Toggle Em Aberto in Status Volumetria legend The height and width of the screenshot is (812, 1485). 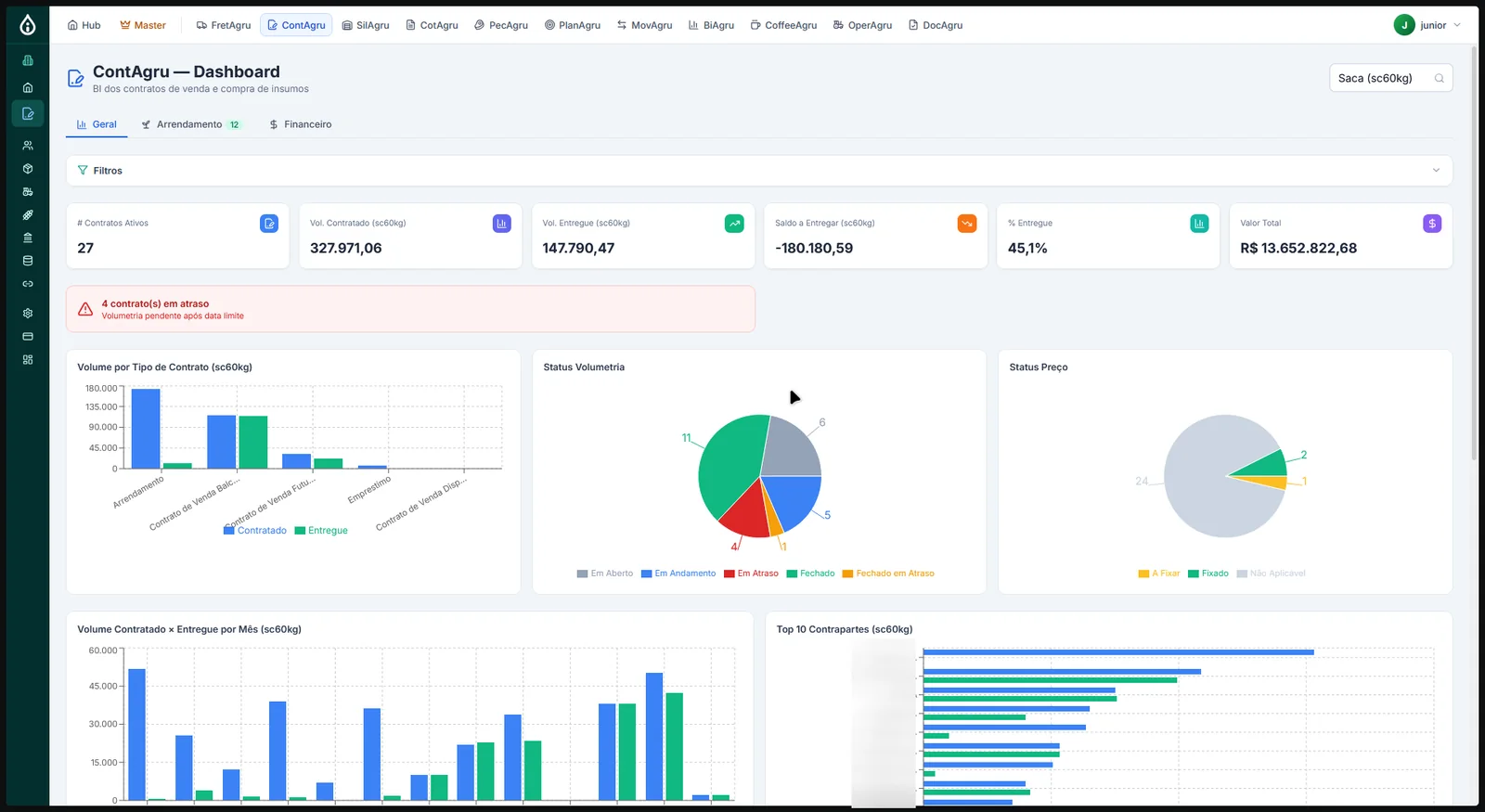605,574
